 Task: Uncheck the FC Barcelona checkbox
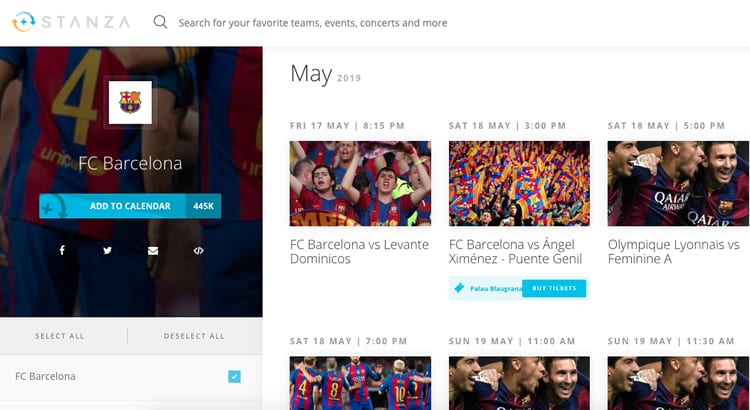(x=234, y=377)
